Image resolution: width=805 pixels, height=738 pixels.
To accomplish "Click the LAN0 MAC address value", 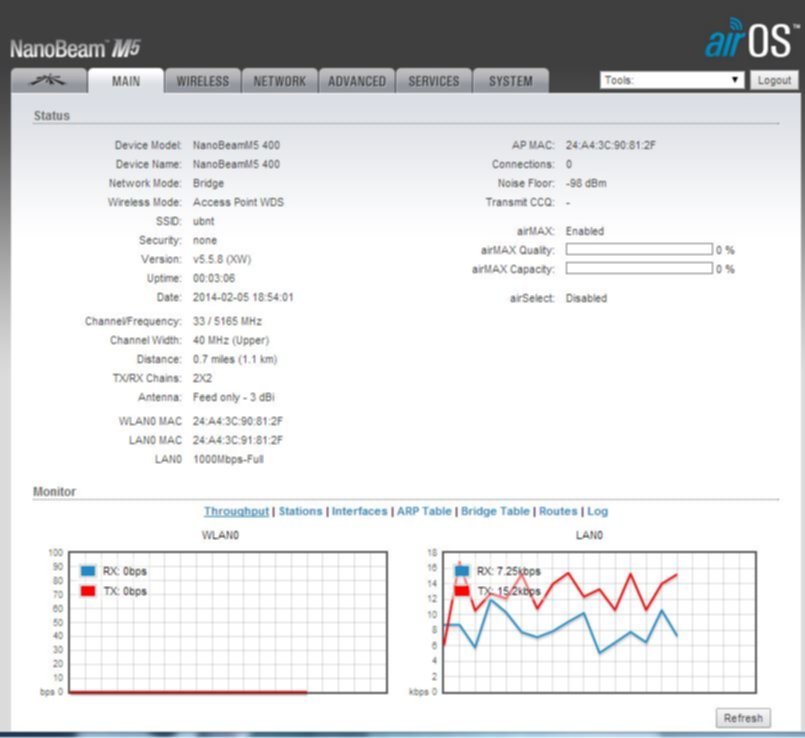I will pyautogui.click(x=238, y=441).
